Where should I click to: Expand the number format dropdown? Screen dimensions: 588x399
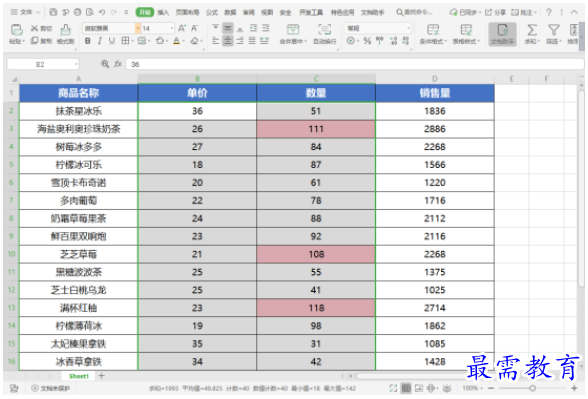408,28
